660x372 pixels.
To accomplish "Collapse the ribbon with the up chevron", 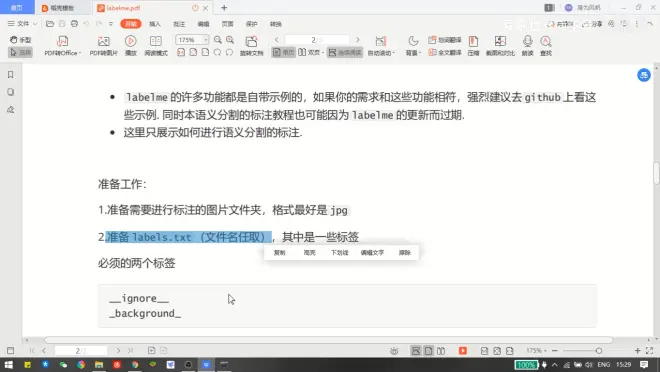I will tap(650, 24).
